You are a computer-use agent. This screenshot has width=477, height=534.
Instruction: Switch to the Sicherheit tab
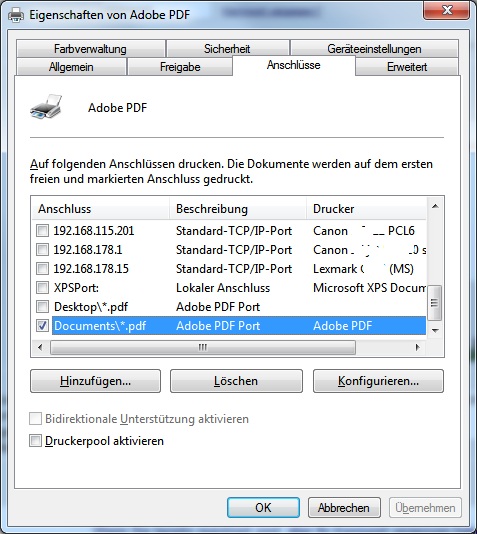tap(227, 49)
